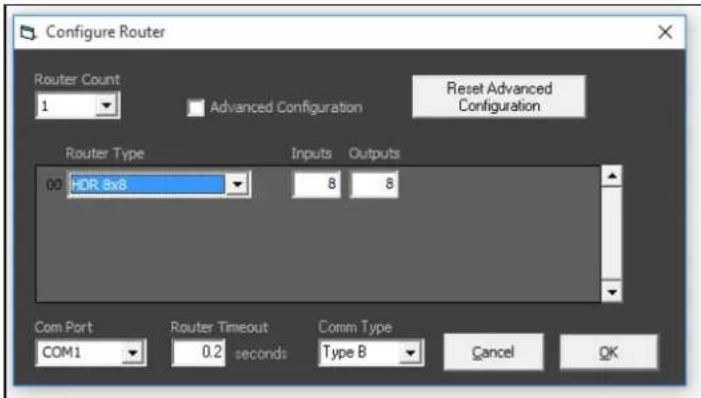Image resolution: width=701 pixels, height=398 pixels.
Task: Close the Configure Router dialog
Action: (x=665, y=32)
